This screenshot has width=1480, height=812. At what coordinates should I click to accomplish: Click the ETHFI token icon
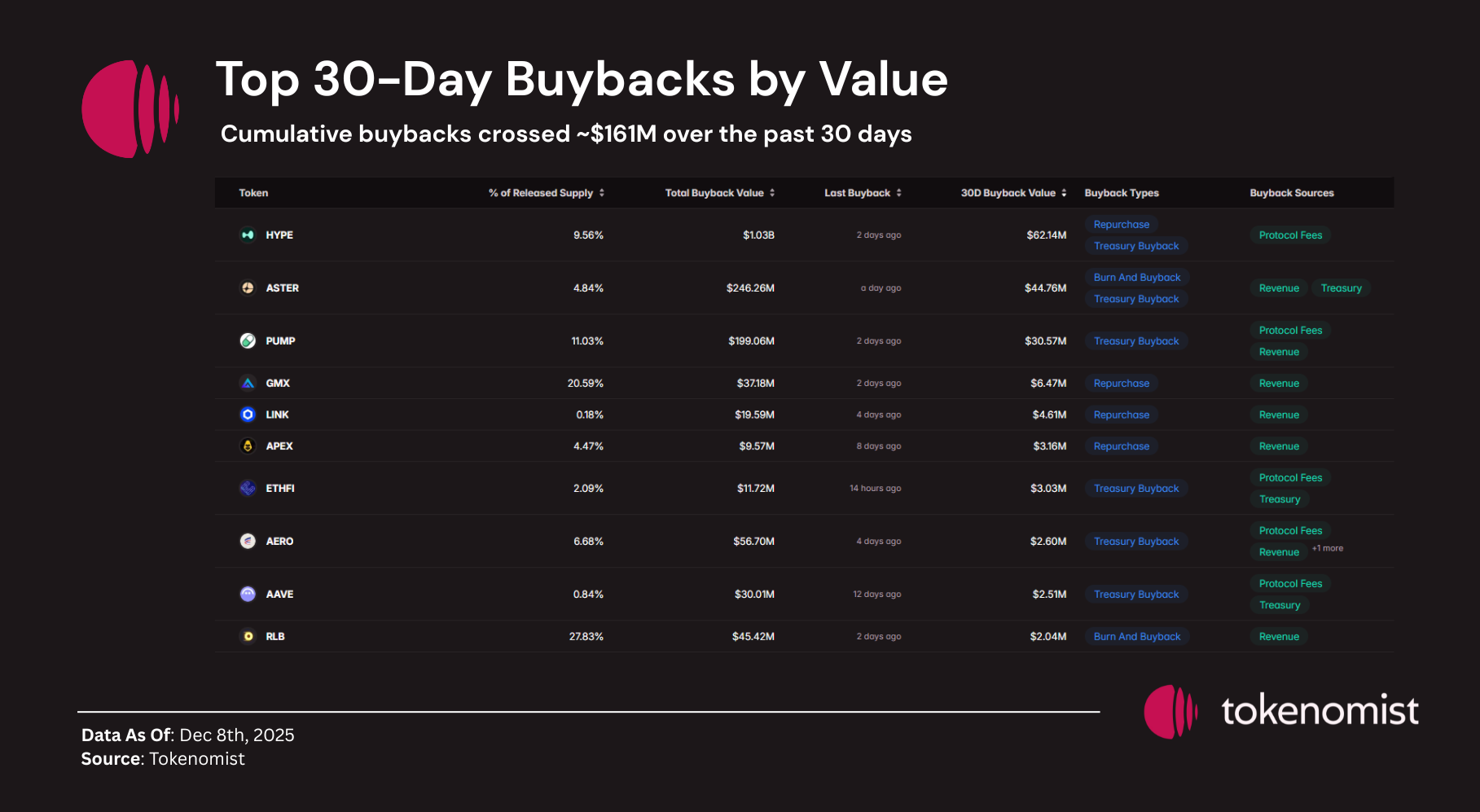[x=248, y=488]
